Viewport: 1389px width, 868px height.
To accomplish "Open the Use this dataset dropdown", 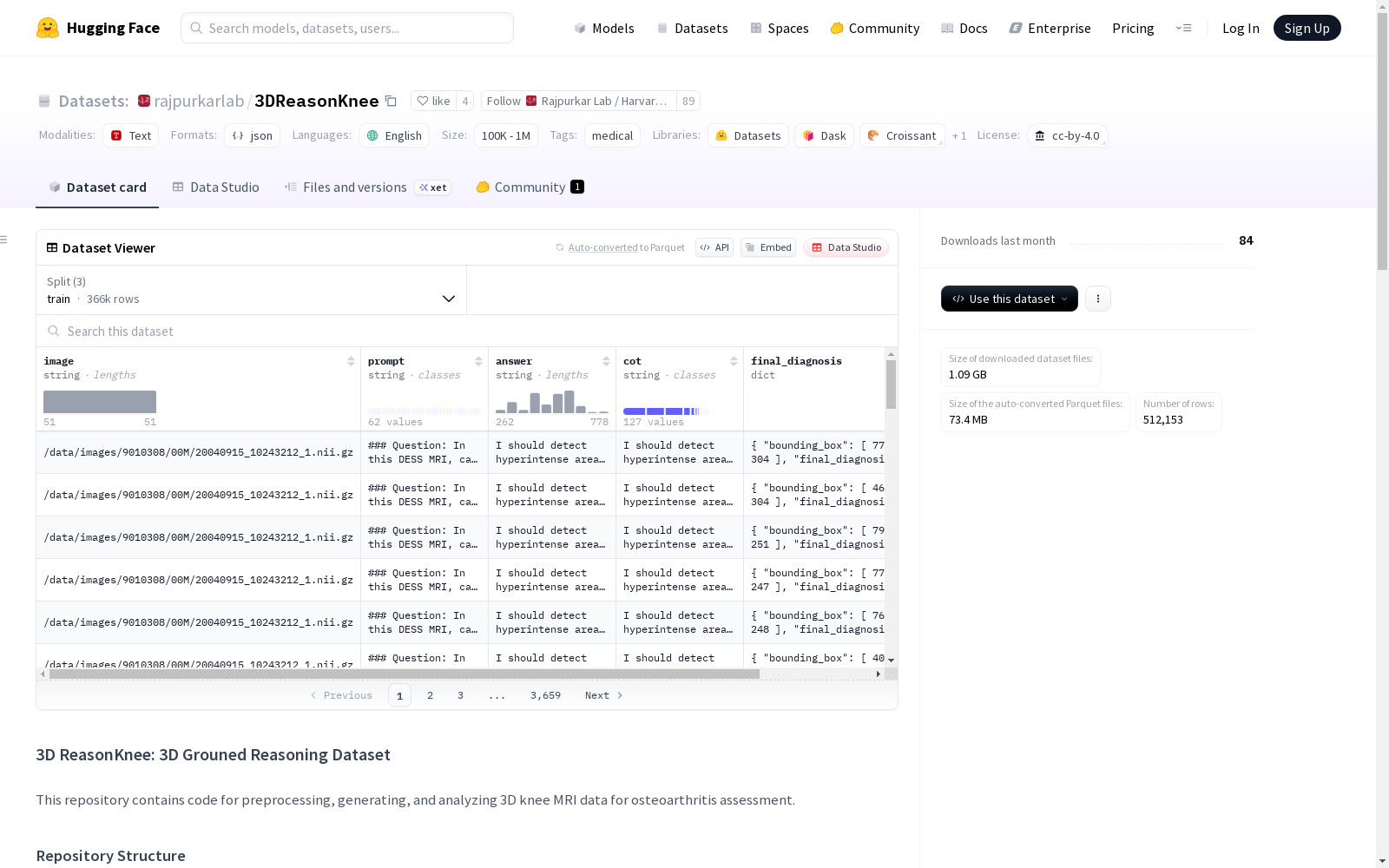I will coord(1010,299).
